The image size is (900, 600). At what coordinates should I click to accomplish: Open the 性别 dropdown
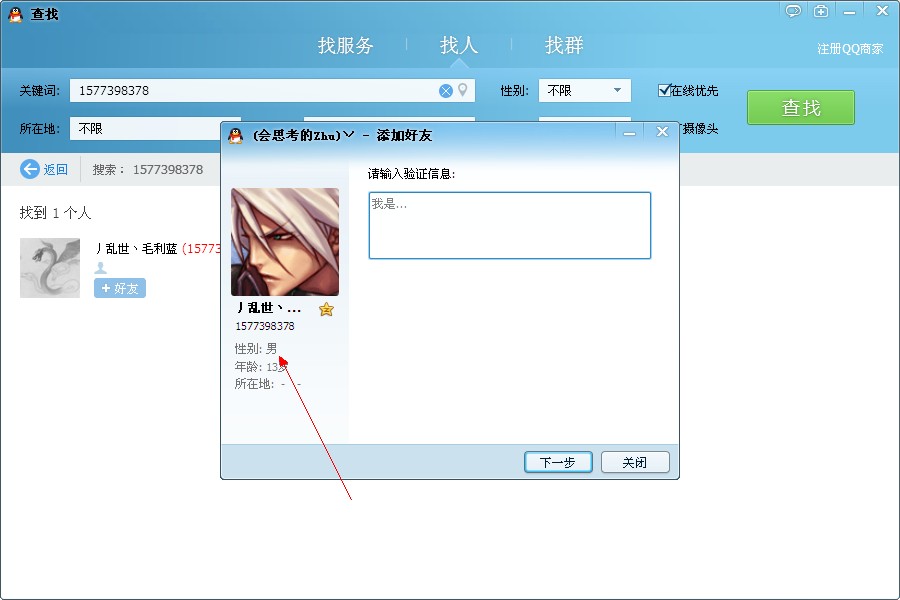(584, 91)
